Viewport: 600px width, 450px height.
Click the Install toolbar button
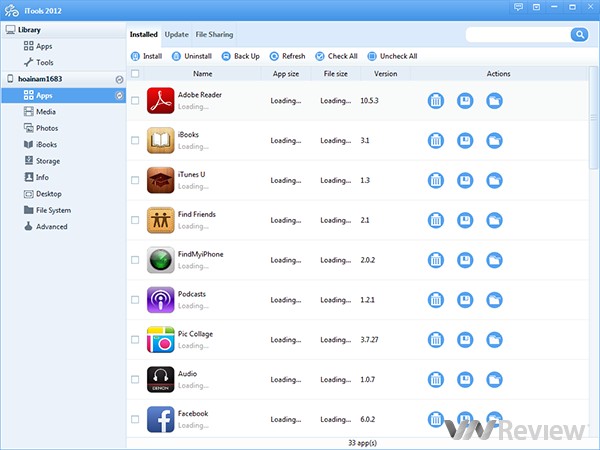point(147,56)
